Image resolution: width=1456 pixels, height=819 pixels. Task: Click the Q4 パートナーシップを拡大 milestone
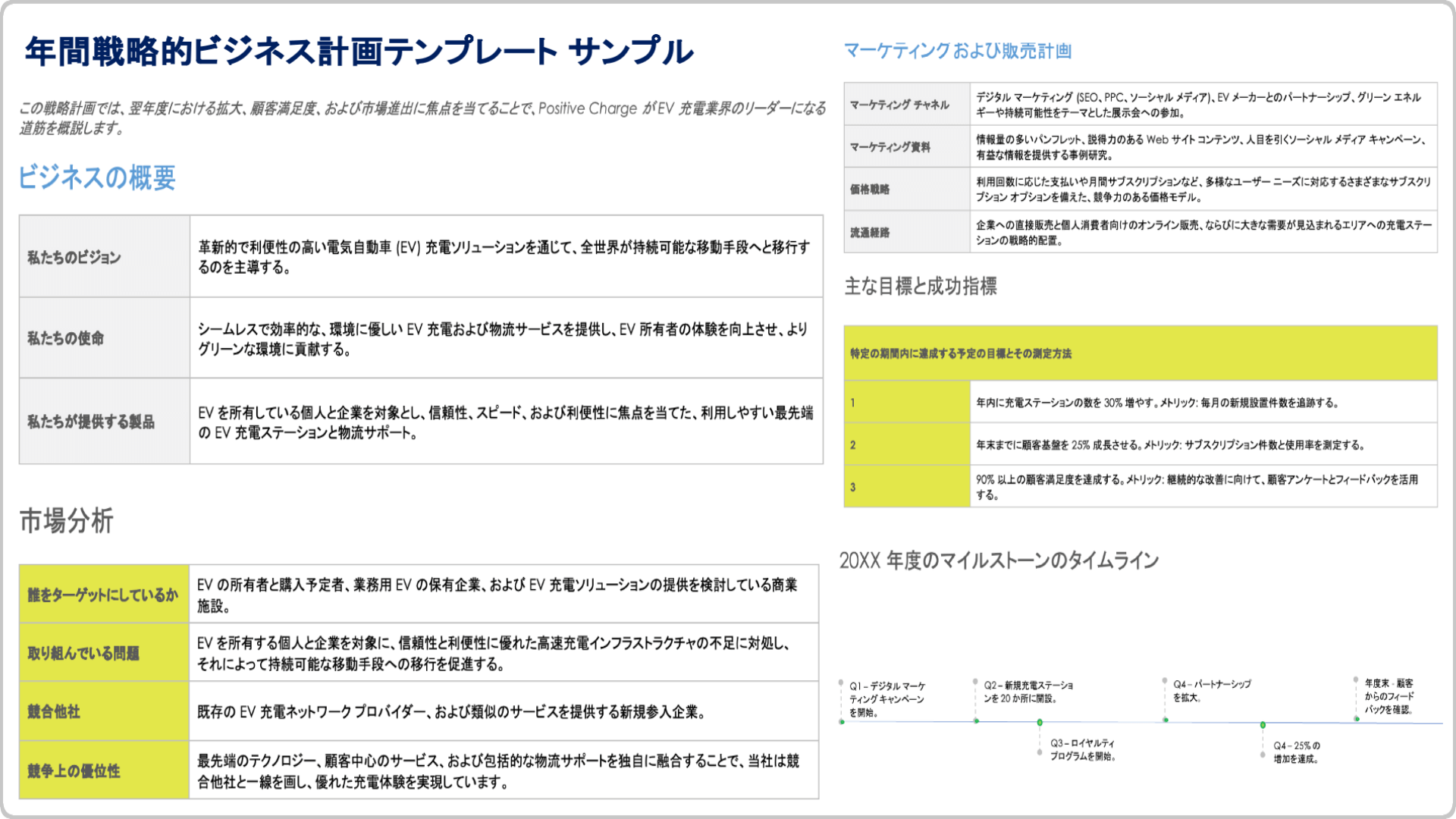(x=1212, y=691)
